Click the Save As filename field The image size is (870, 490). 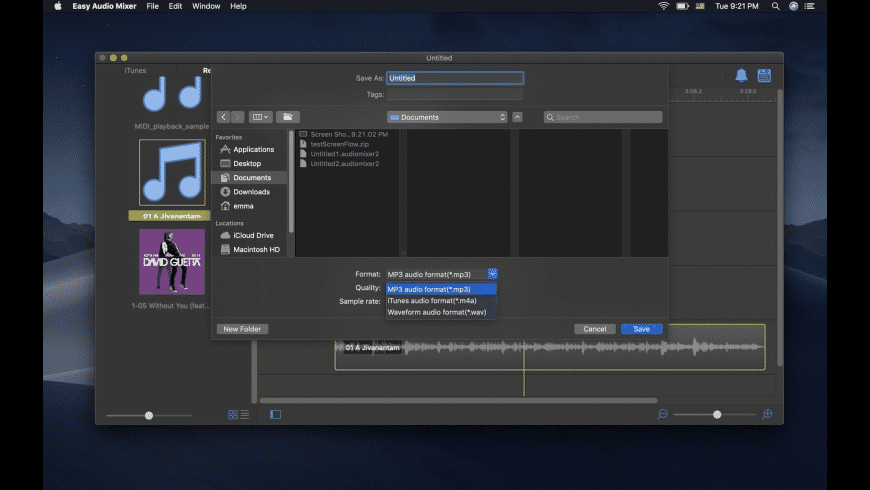(455, 78)
